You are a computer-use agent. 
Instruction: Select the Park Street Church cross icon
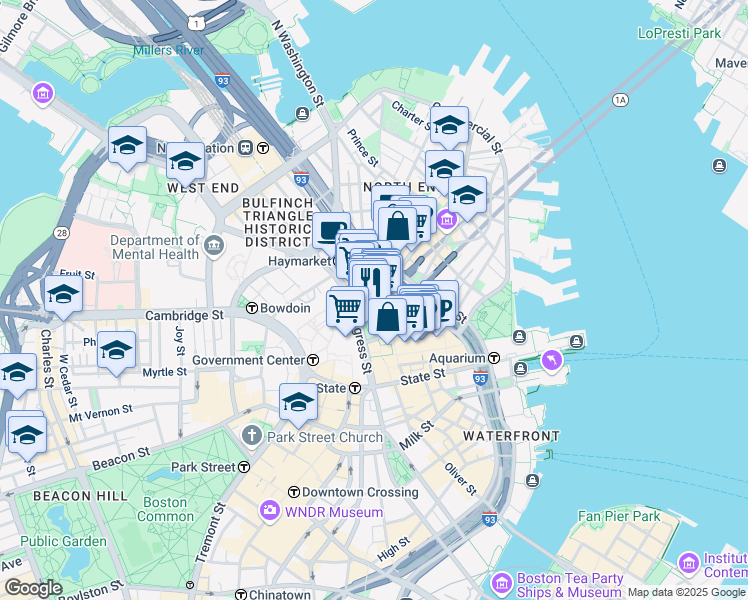point(252,436)
